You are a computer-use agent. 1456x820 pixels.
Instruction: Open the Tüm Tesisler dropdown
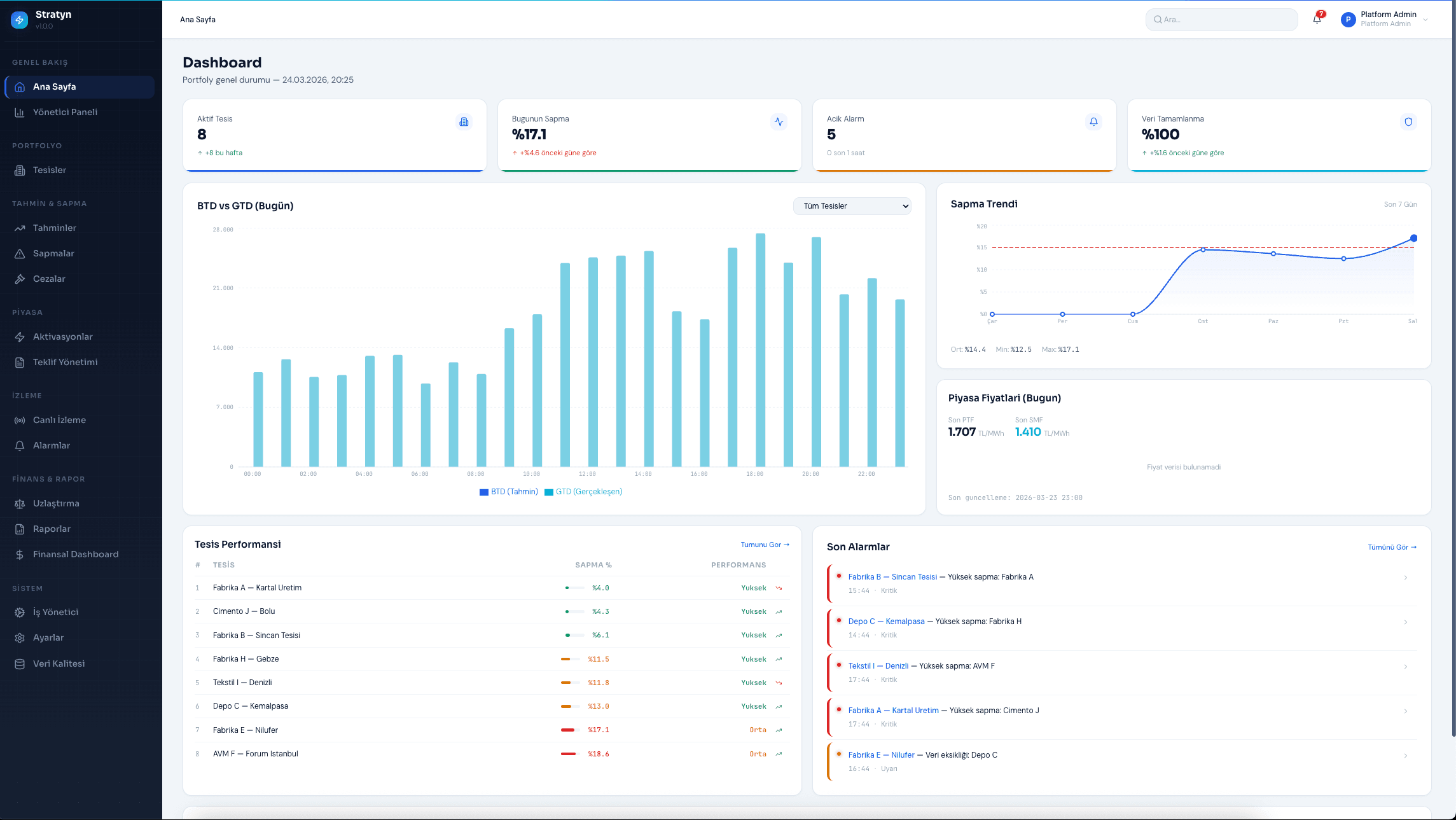852,206
